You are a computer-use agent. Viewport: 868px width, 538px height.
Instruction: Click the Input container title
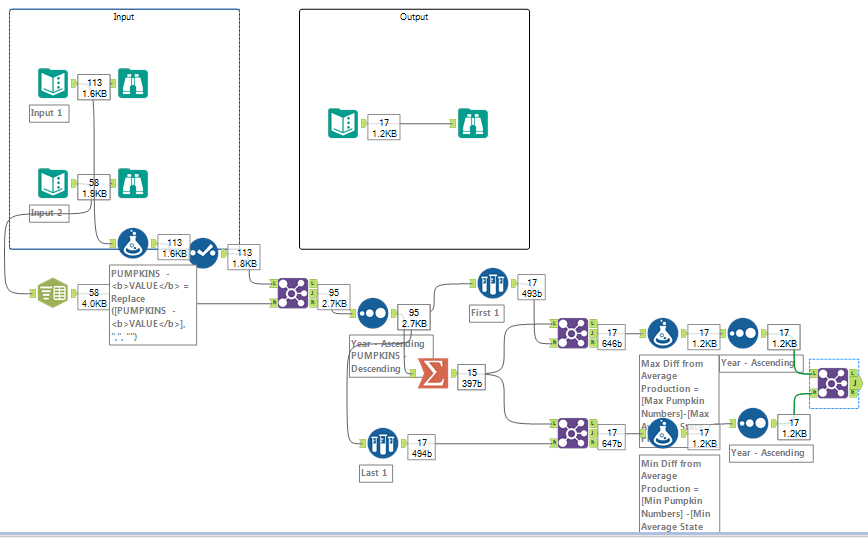pyautogui.click(x=123, y=17)
